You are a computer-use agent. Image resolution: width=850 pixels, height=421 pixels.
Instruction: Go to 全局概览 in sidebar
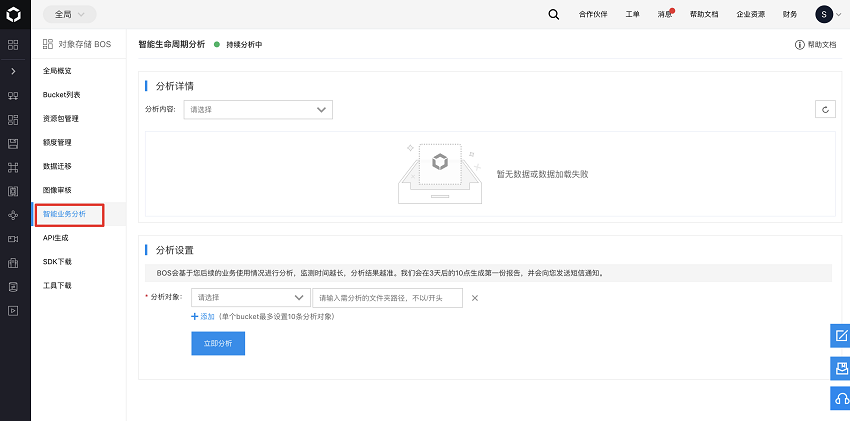pos(57,71)
